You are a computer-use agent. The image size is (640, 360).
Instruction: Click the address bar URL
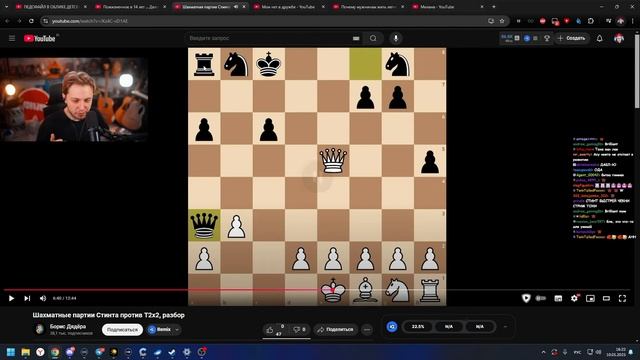[90, 21]
